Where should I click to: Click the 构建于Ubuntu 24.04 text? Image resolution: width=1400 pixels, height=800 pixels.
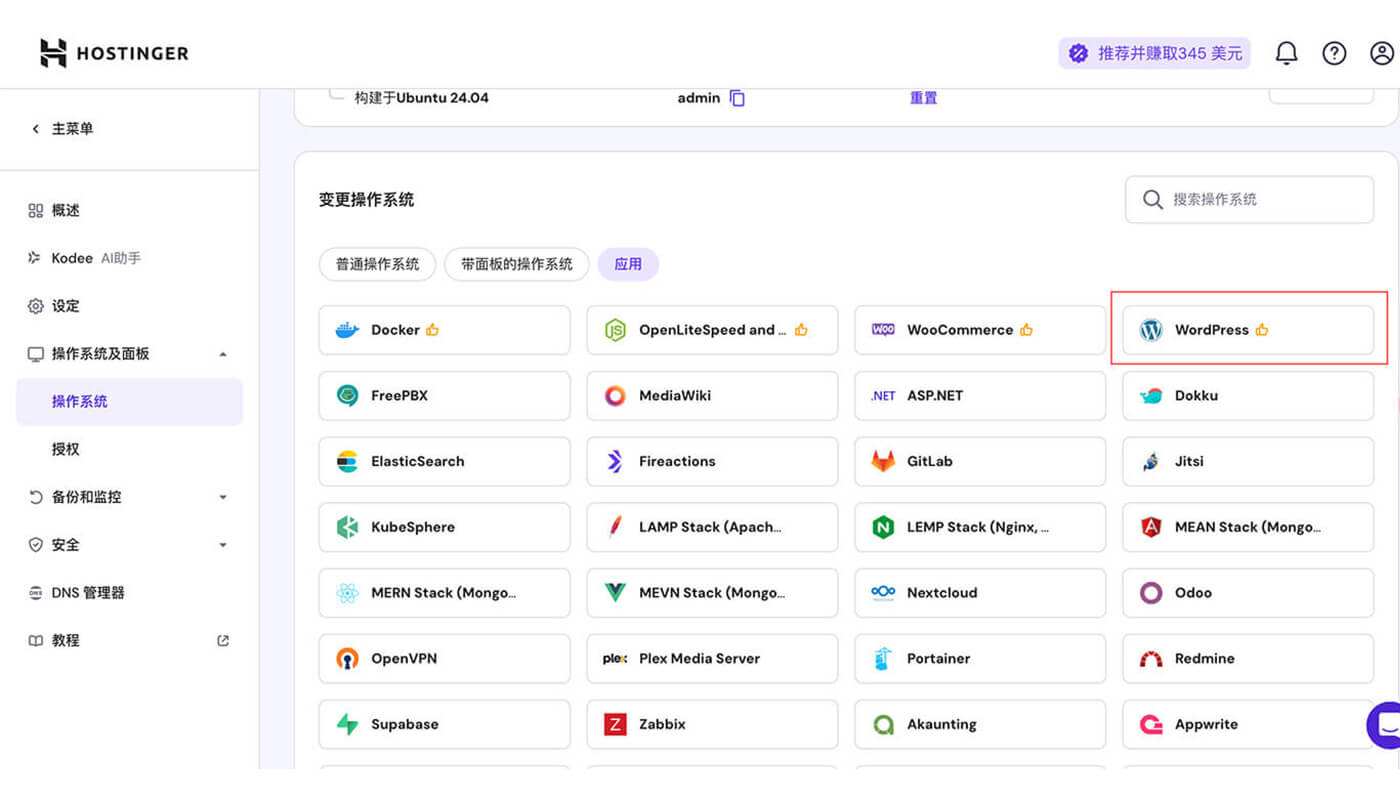click(x=422, y=98)
